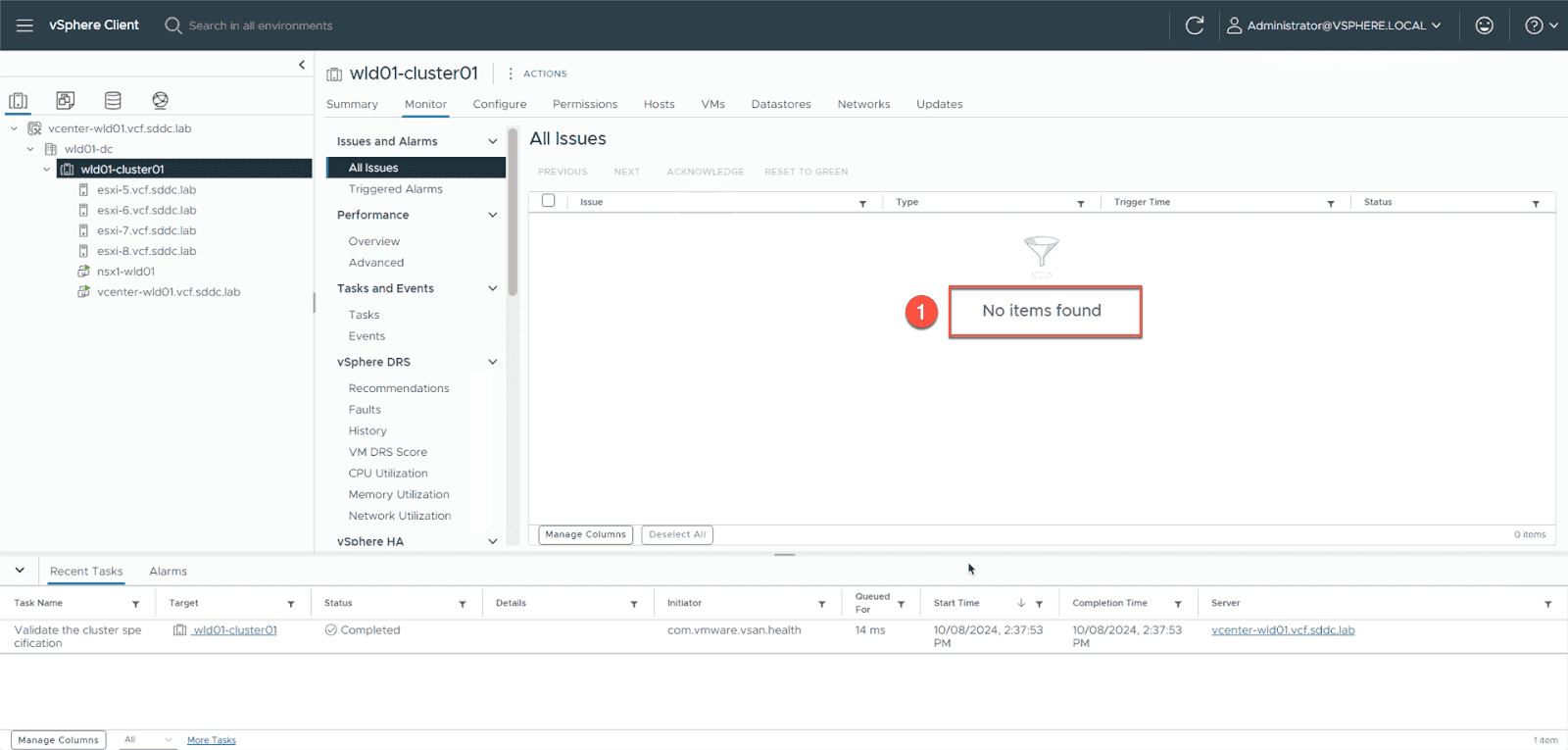The image size is (1568, 750).
Task: Search in all environments field
Action: pyautogui.click(x=260, y=25)
